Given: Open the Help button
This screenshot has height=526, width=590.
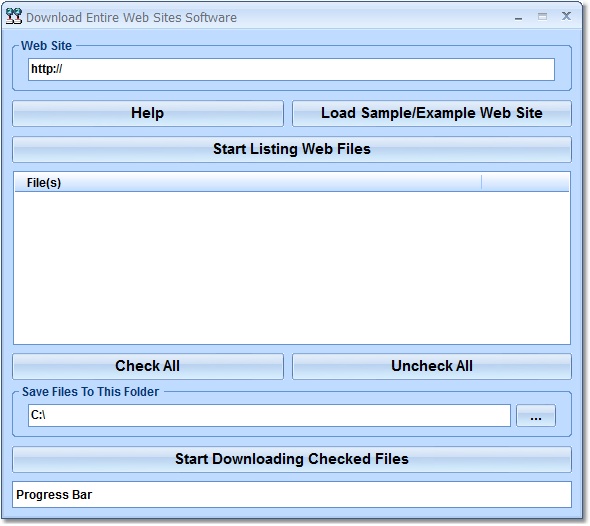Looking at the screenshot, I should 148,113.
